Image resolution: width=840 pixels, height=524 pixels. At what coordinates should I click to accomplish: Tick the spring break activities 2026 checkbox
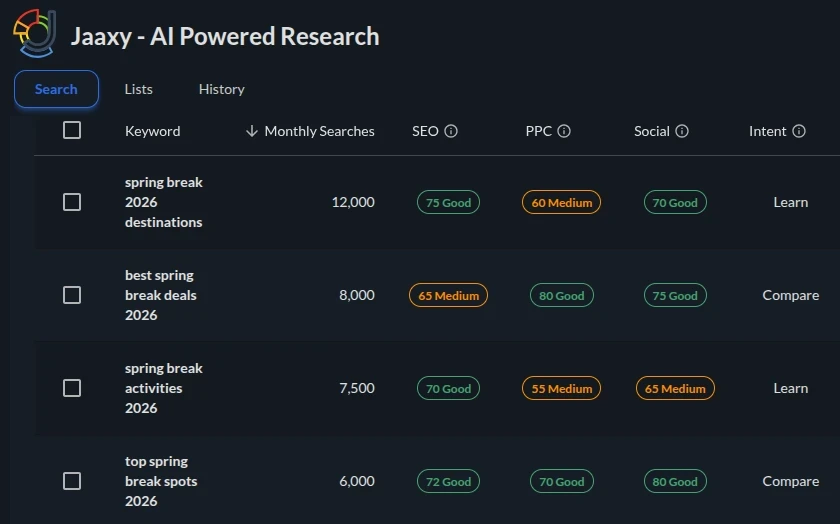tap(72, 388)
